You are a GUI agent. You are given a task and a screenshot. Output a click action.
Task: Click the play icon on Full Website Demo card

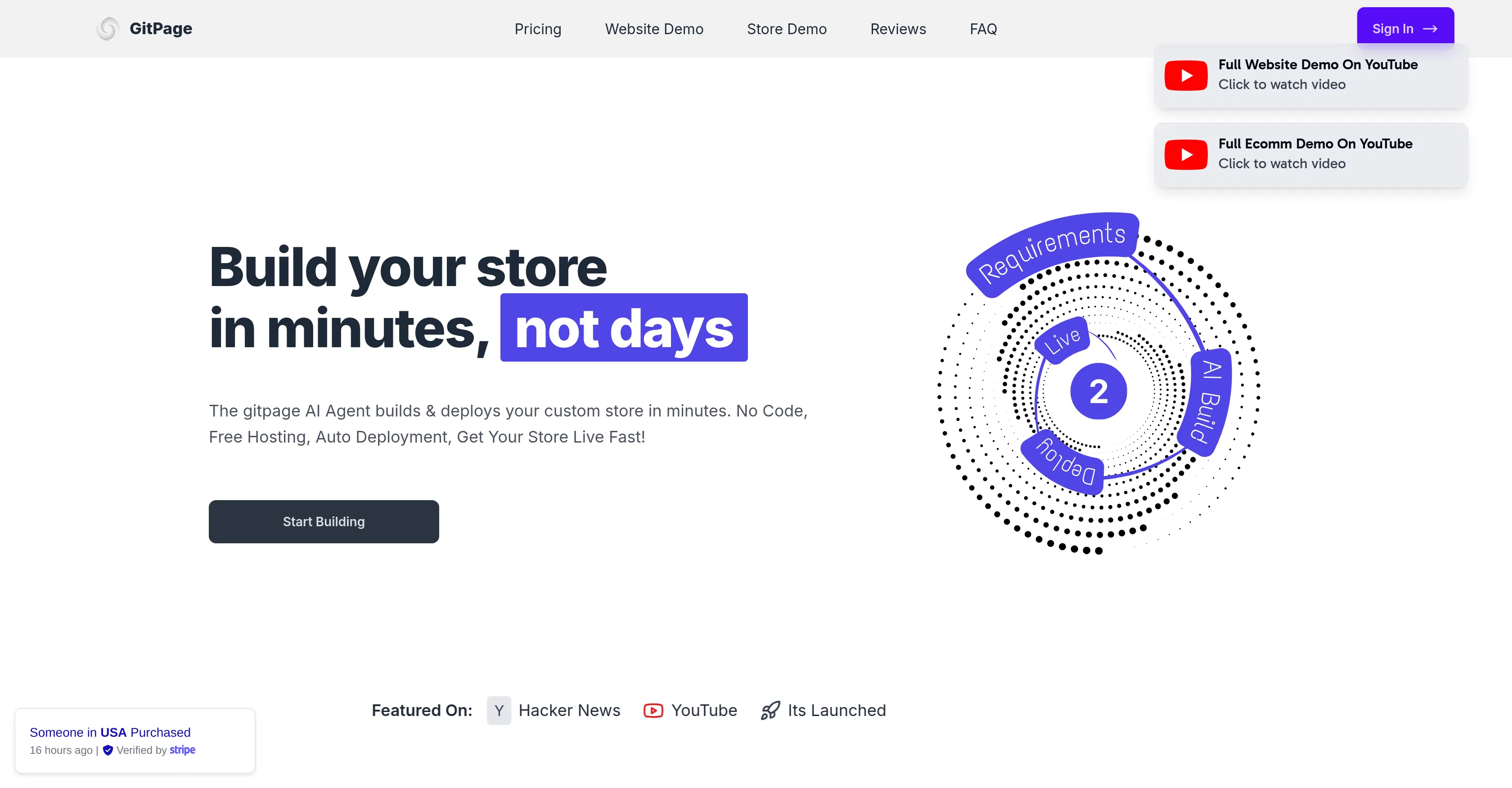coord(1186,75)
